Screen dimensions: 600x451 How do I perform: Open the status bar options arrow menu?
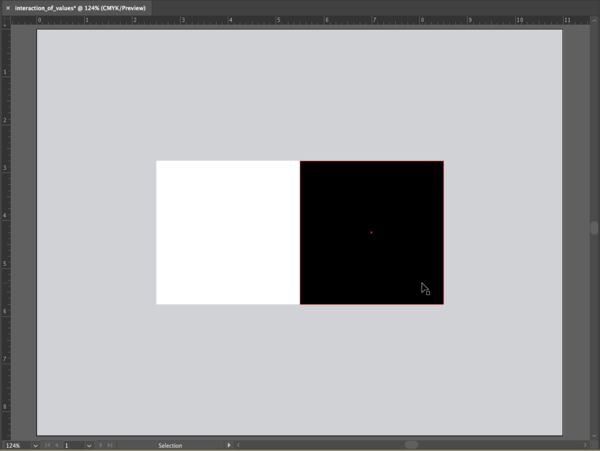point(229,444)
